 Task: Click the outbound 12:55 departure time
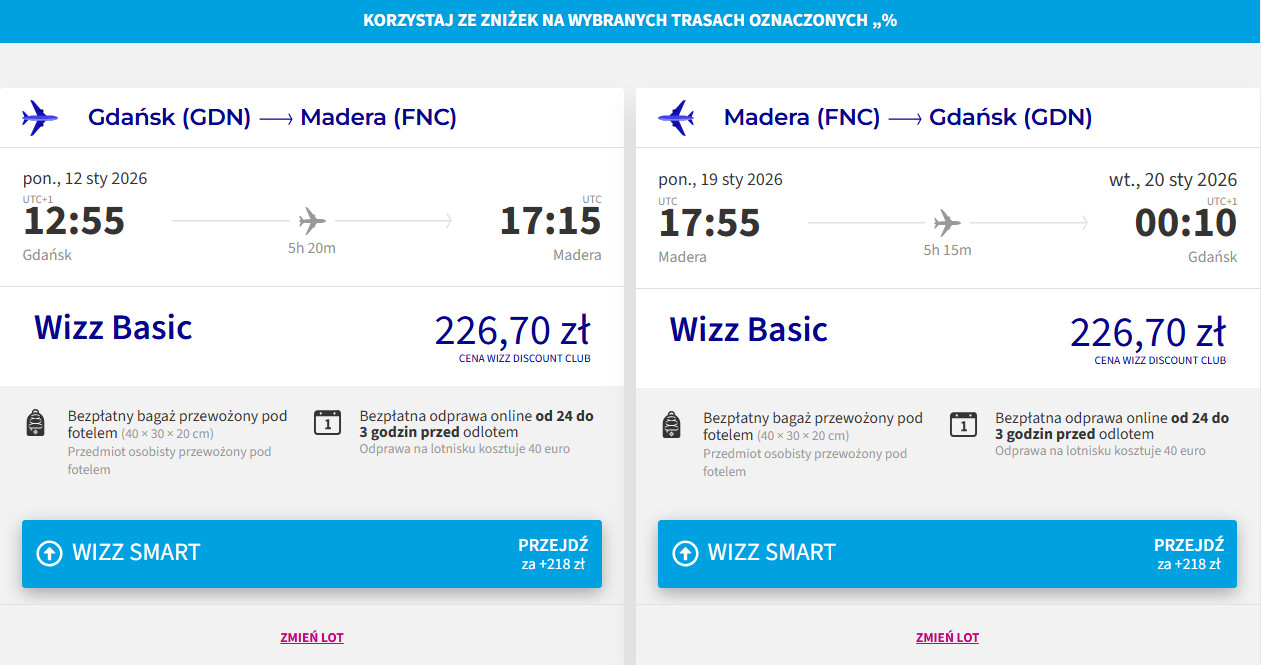[x=74, y=221]
